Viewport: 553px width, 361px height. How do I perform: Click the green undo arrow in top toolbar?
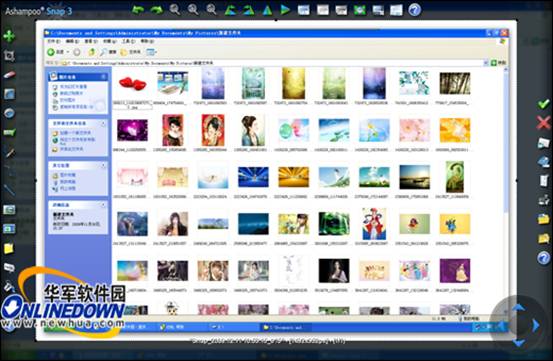pos(138,9)
